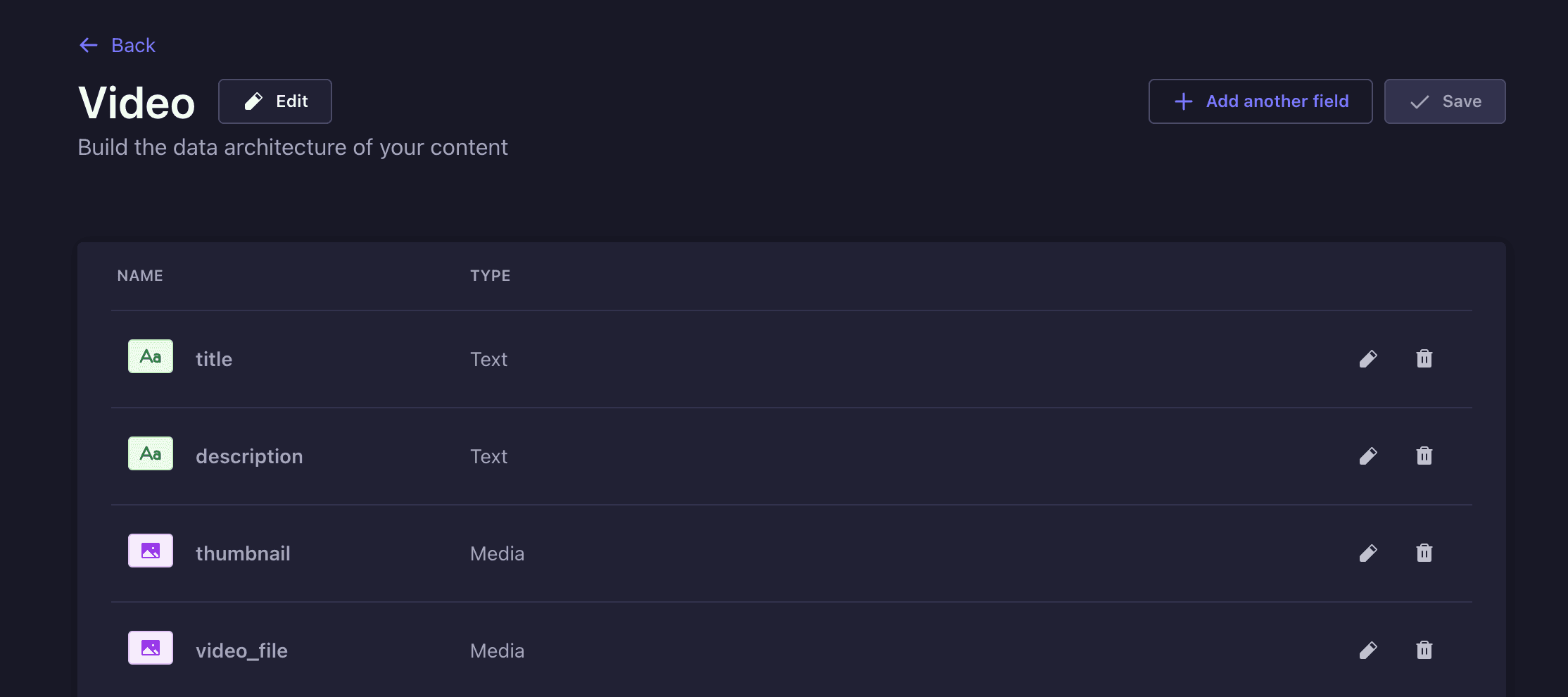Click the pencil icon for title field

tap(1368, 359)
